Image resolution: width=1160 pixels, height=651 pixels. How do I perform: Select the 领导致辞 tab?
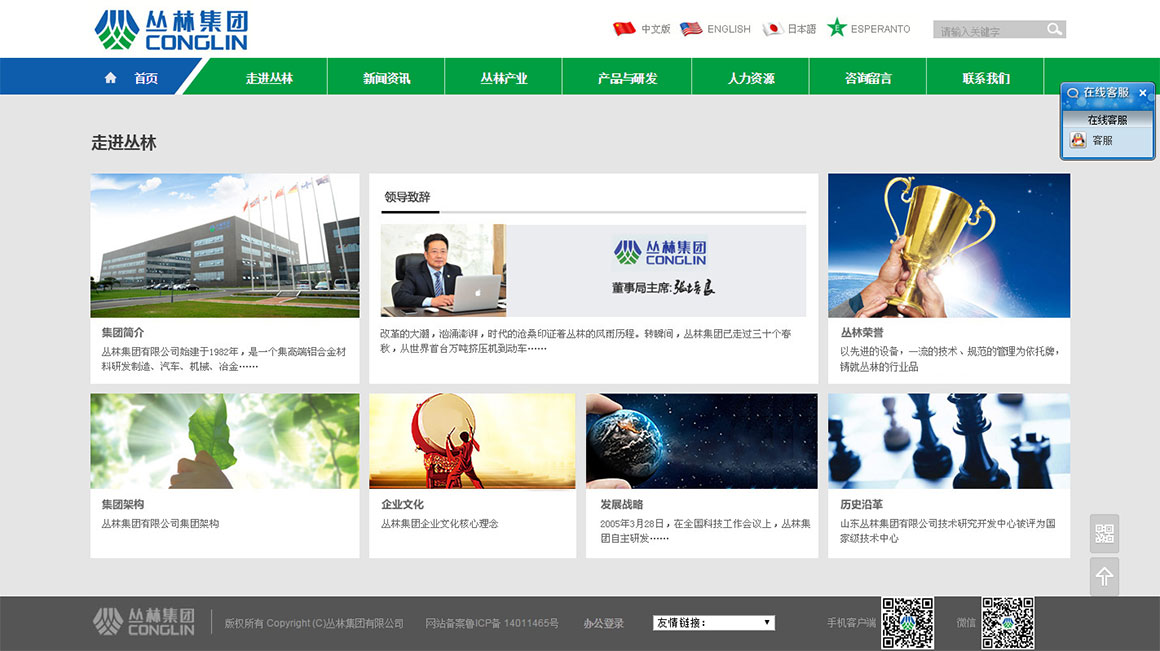pos(407,197)
